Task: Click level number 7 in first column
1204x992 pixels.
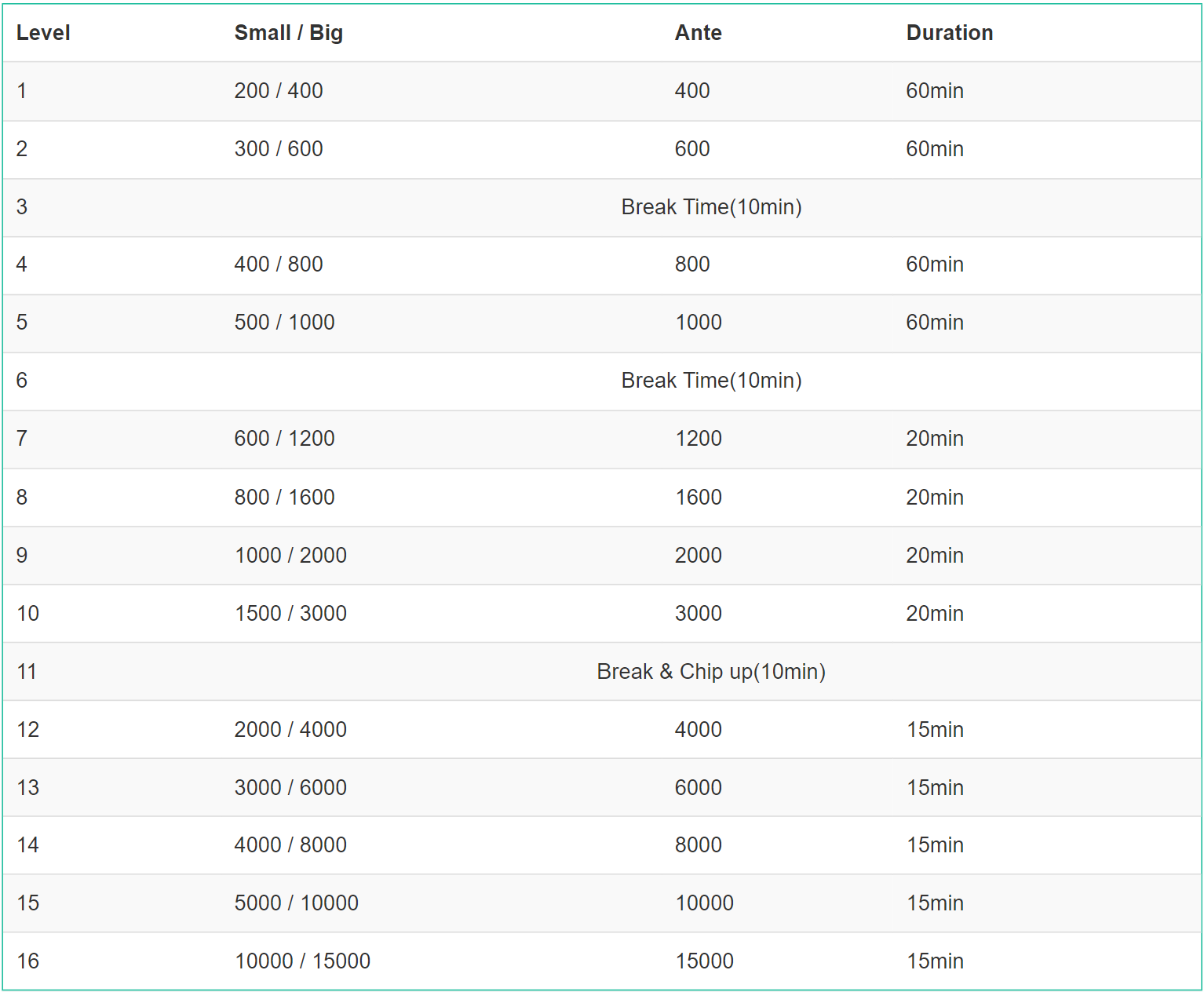Action: pos(22,439)
